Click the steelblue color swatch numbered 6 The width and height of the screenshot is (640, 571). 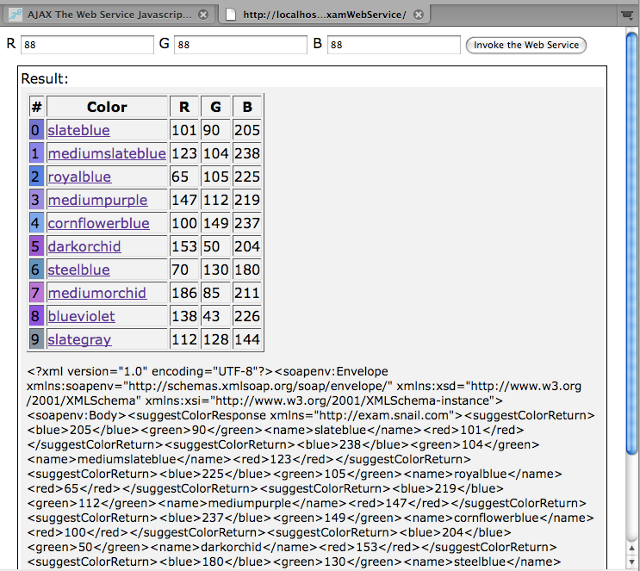(x=37, y=270)
